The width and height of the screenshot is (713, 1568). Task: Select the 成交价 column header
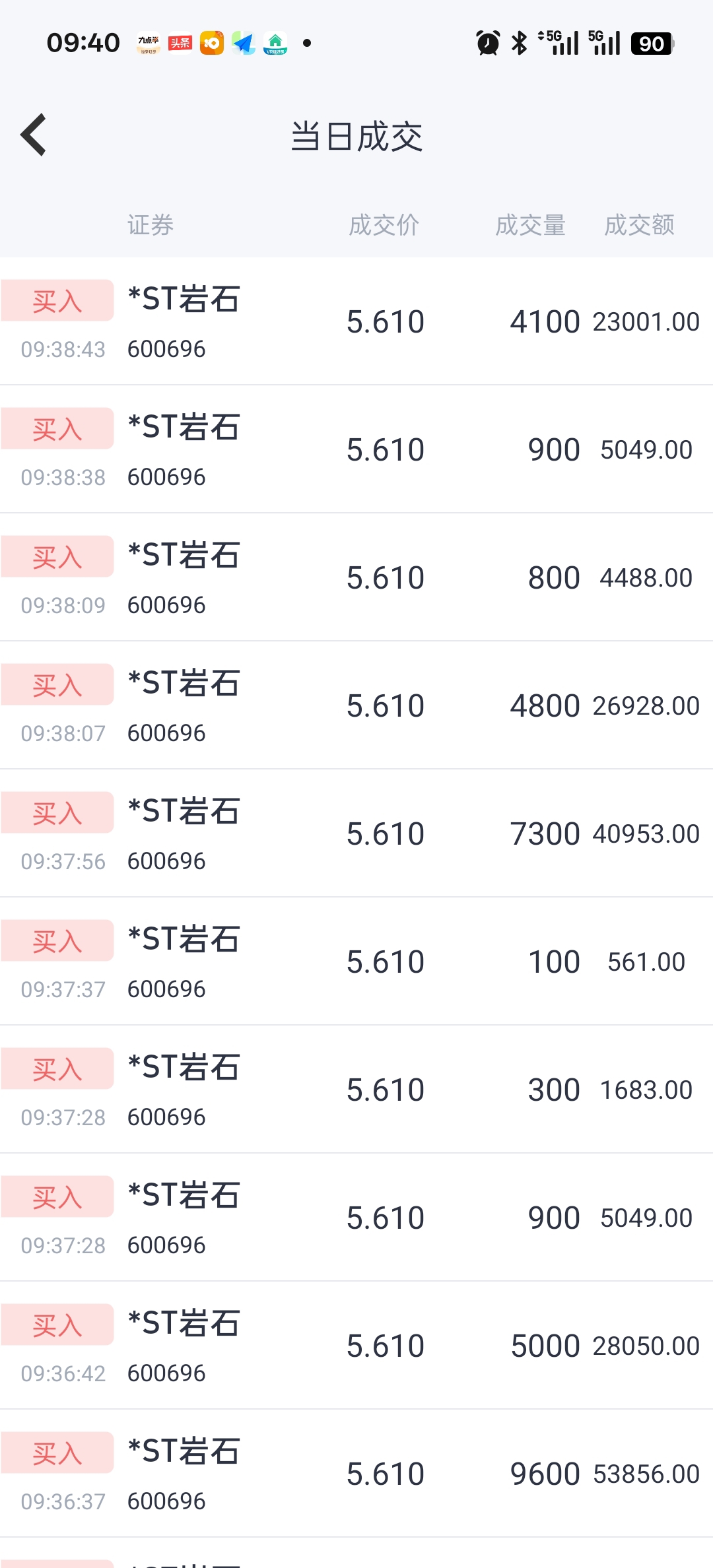pos(384,225)
